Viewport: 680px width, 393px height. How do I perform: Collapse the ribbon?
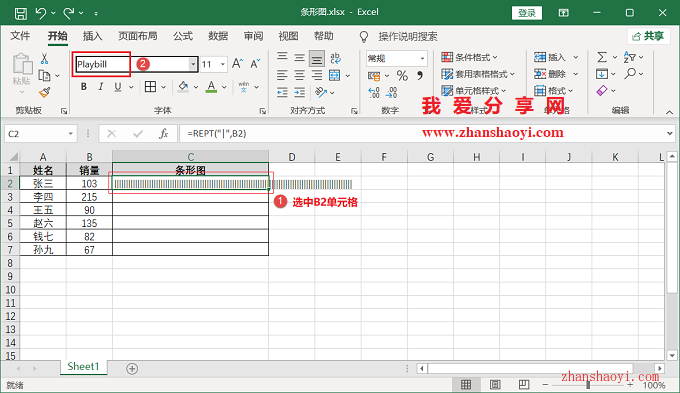670,112
